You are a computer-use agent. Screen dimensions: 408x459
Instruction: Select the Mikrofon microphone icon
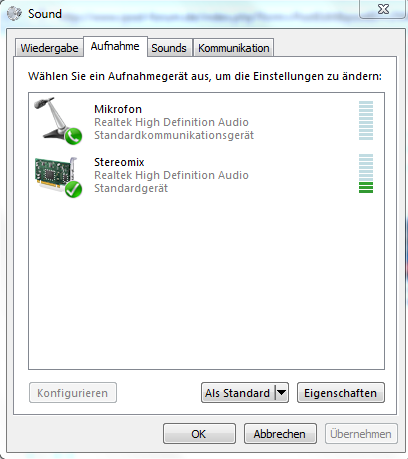58,121
